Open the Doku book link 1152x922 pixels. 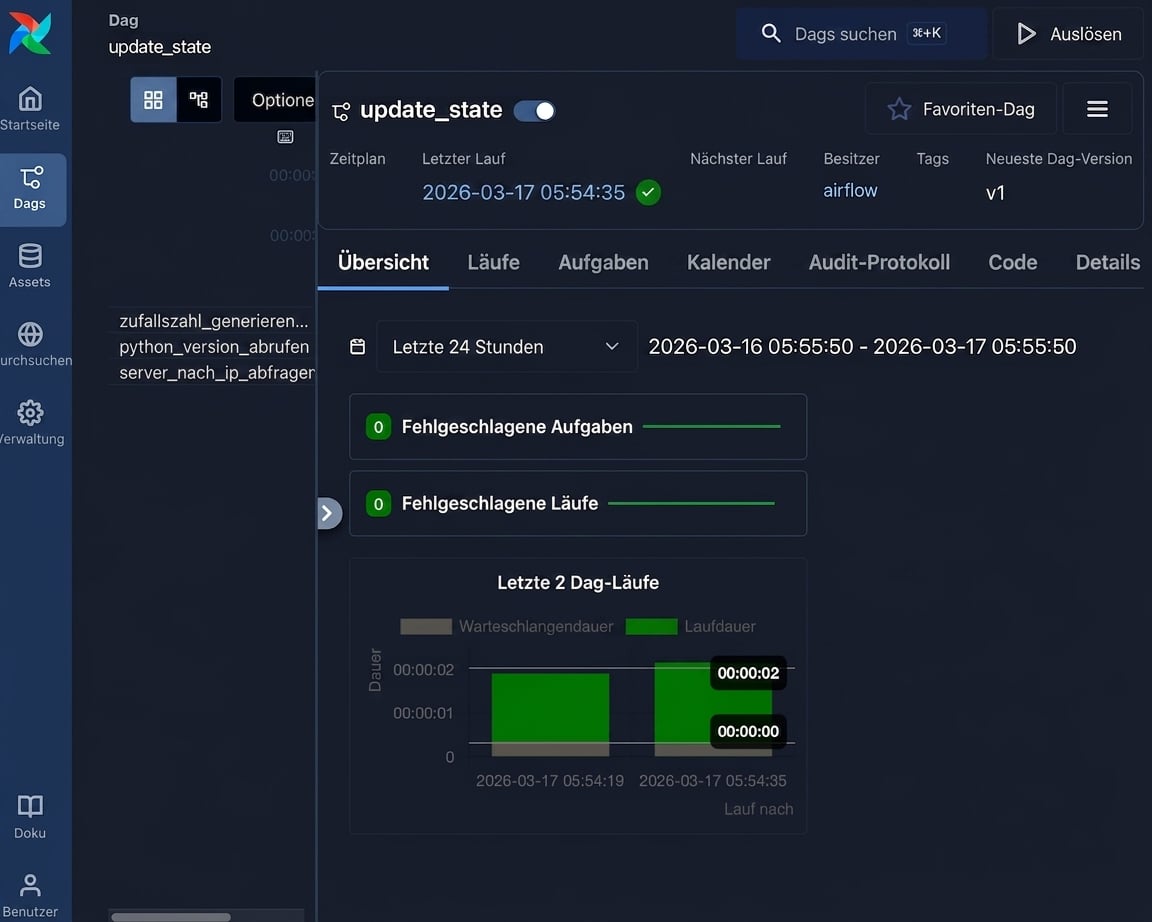tap(30, 817)
